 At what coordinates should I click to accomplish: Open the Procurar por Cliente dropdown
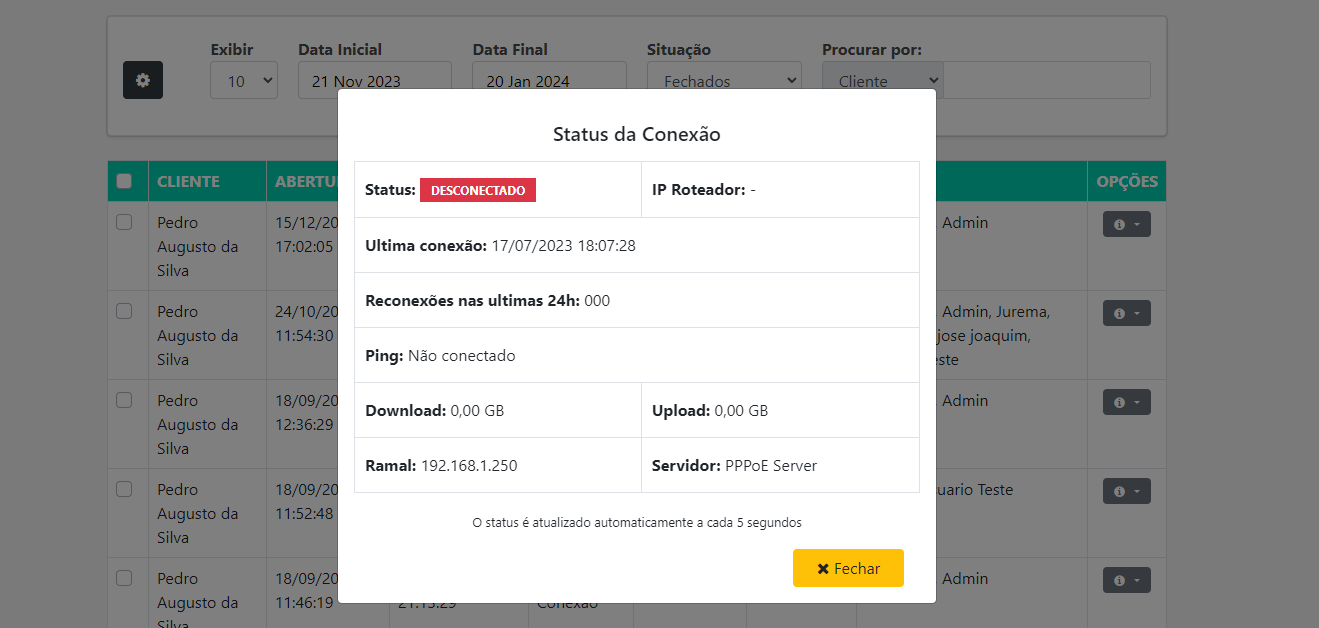881,80
